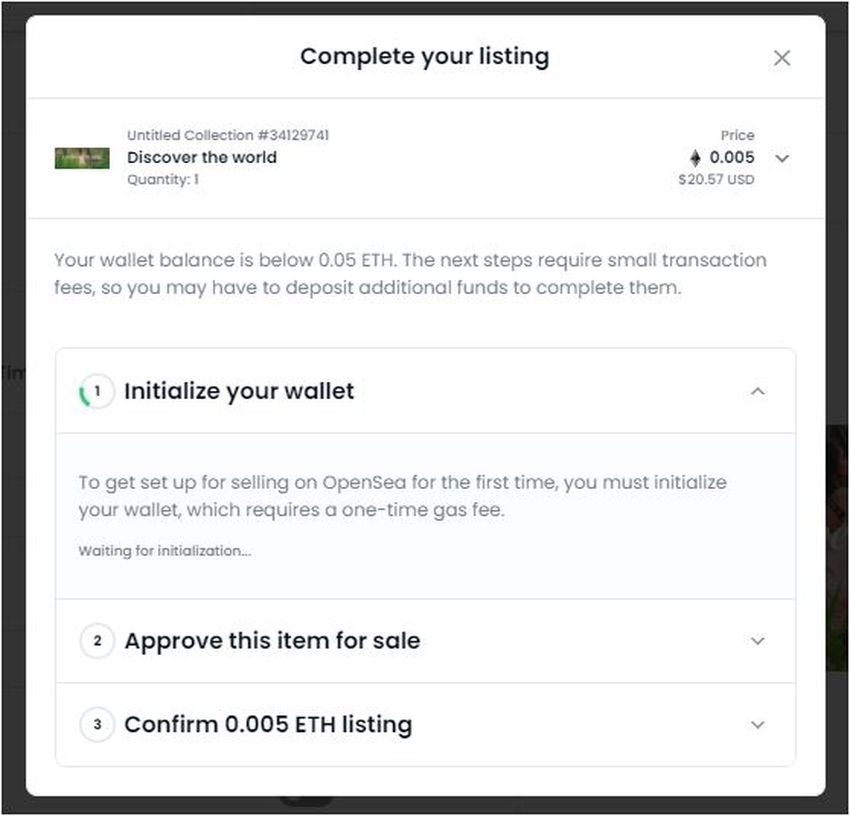The width and height of the screenshot is (850, 816).
Task: Click the 0.005 price amount
Action: click(732, 157)
